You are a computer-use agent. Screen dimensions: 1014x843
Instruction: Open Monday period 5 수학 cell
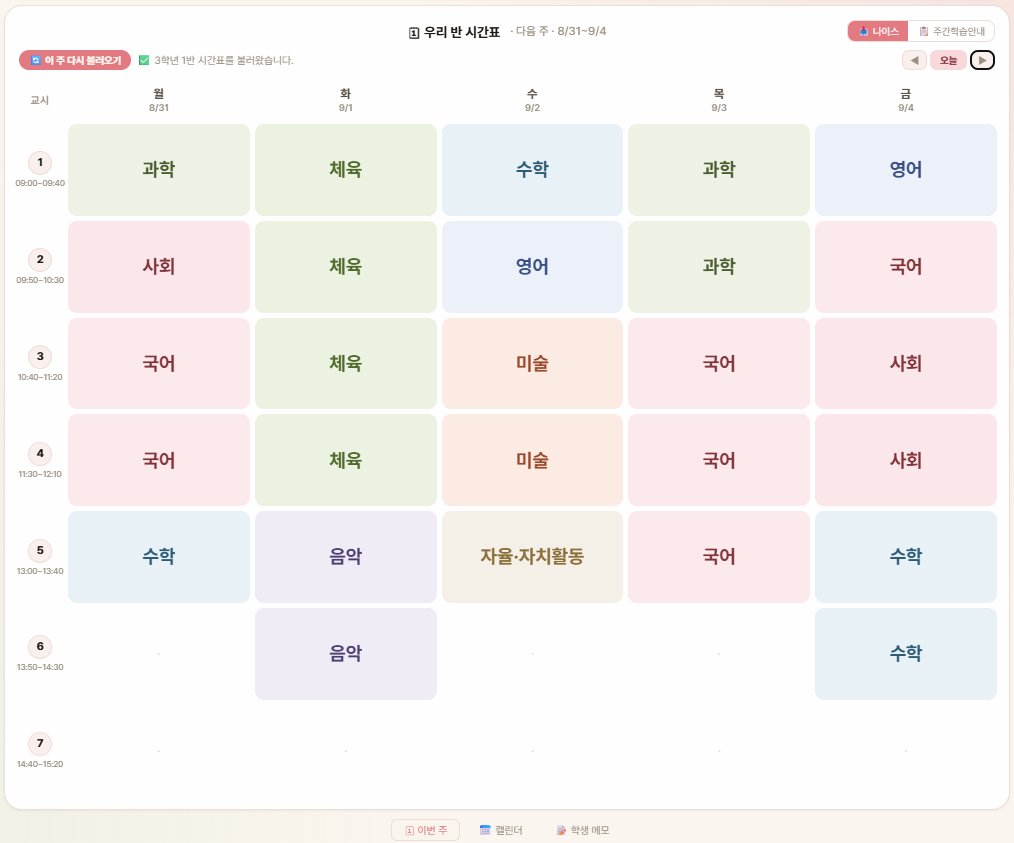(158, 557)
